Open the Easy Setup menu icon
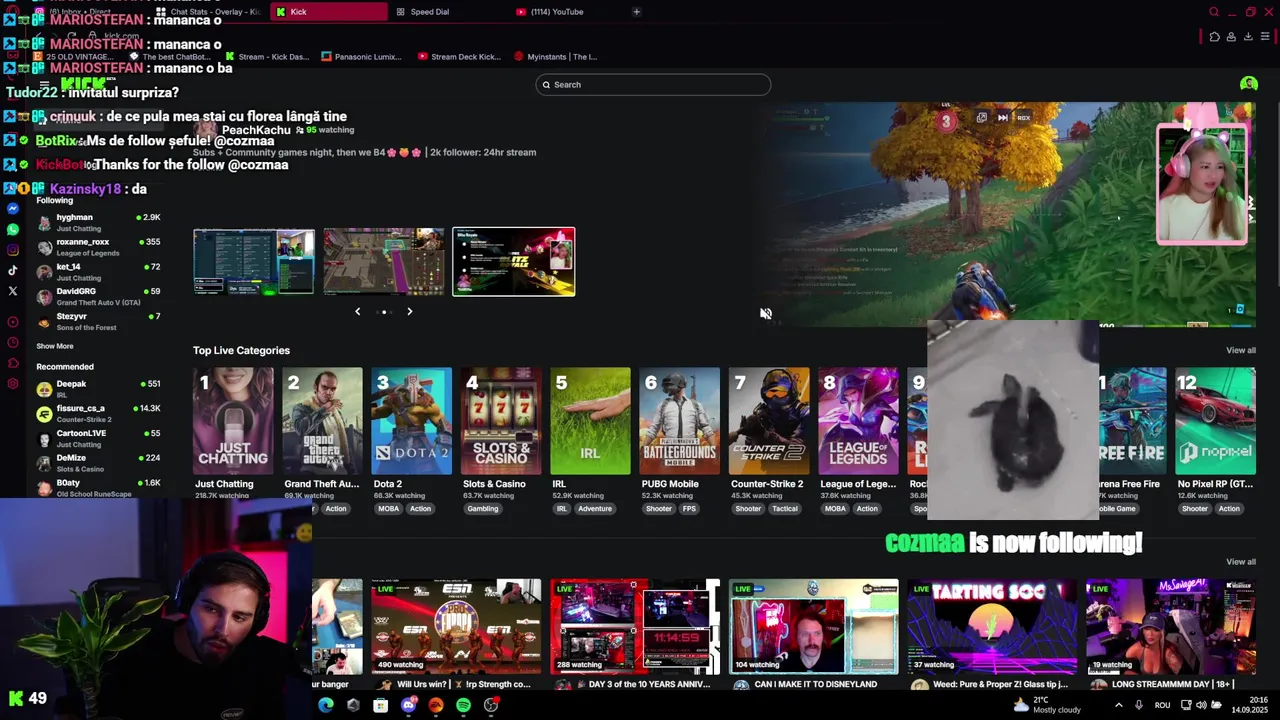1280x720 pixels. pyautogui.click(x=1265, y=37)
